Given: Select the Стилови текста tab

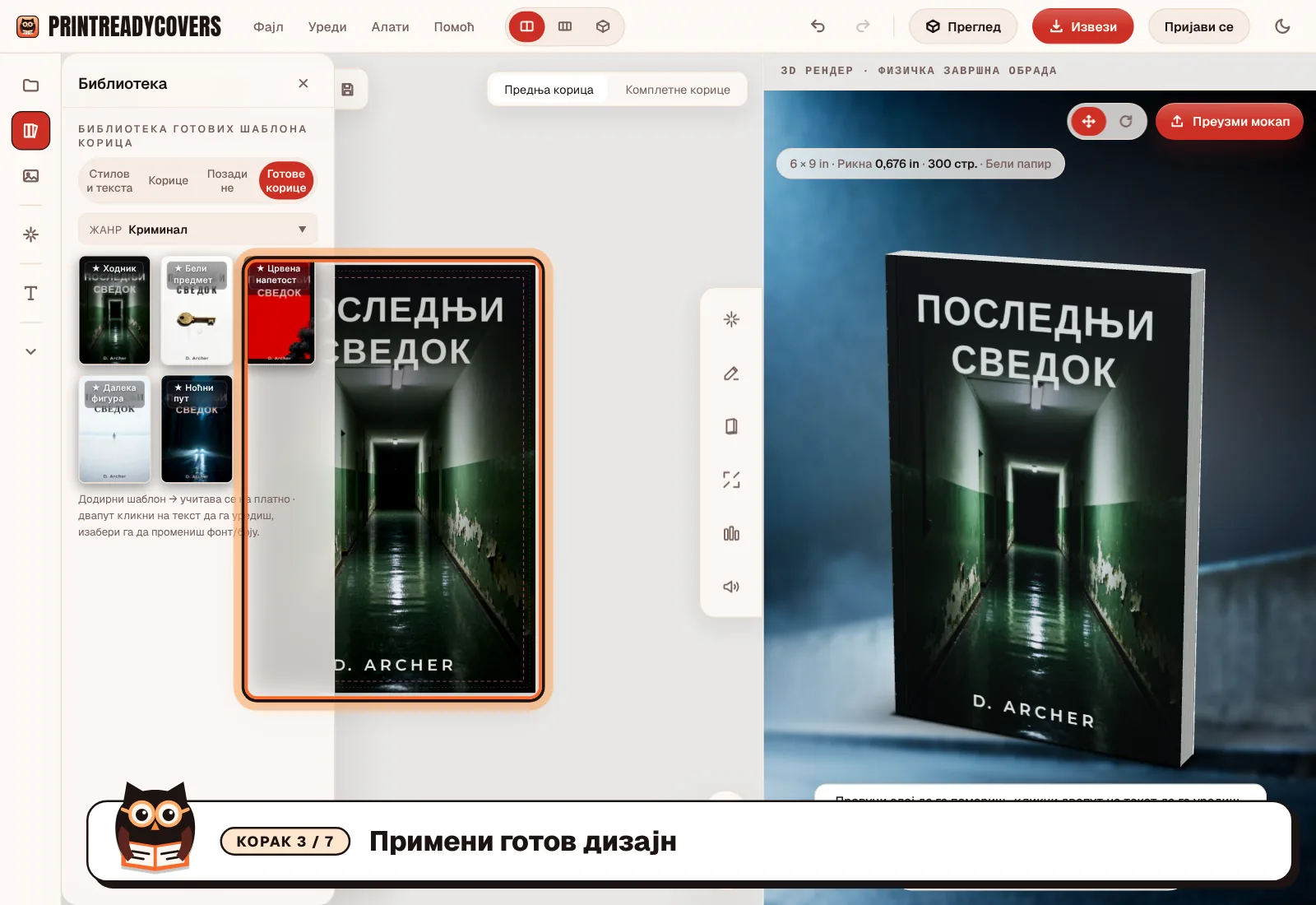Looking at the screenshot, I should point(109,181).
